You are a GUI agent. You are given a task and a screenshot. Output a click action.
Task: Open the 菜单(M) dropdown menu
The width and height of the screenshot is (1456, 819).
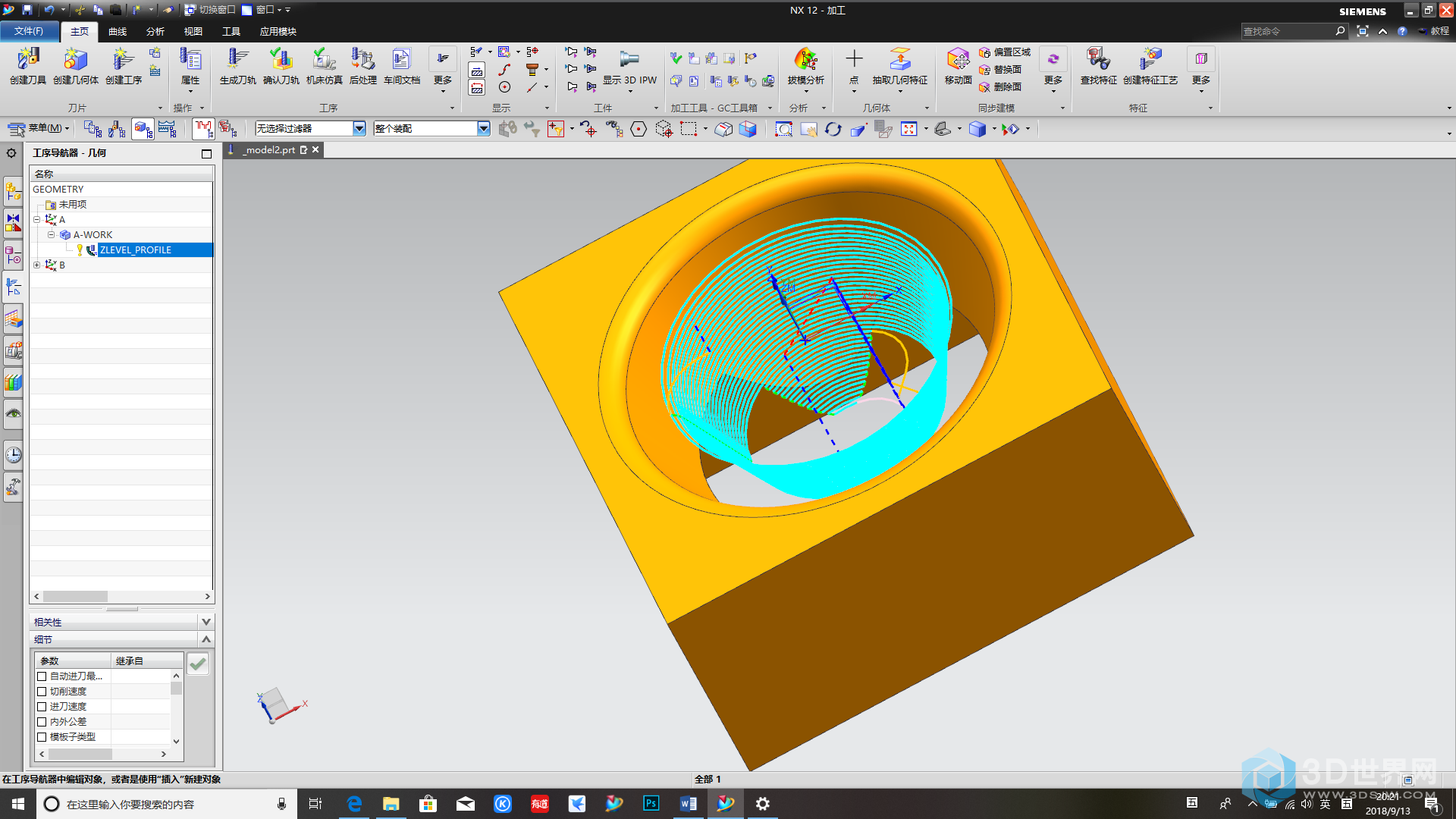coord(39,128)
